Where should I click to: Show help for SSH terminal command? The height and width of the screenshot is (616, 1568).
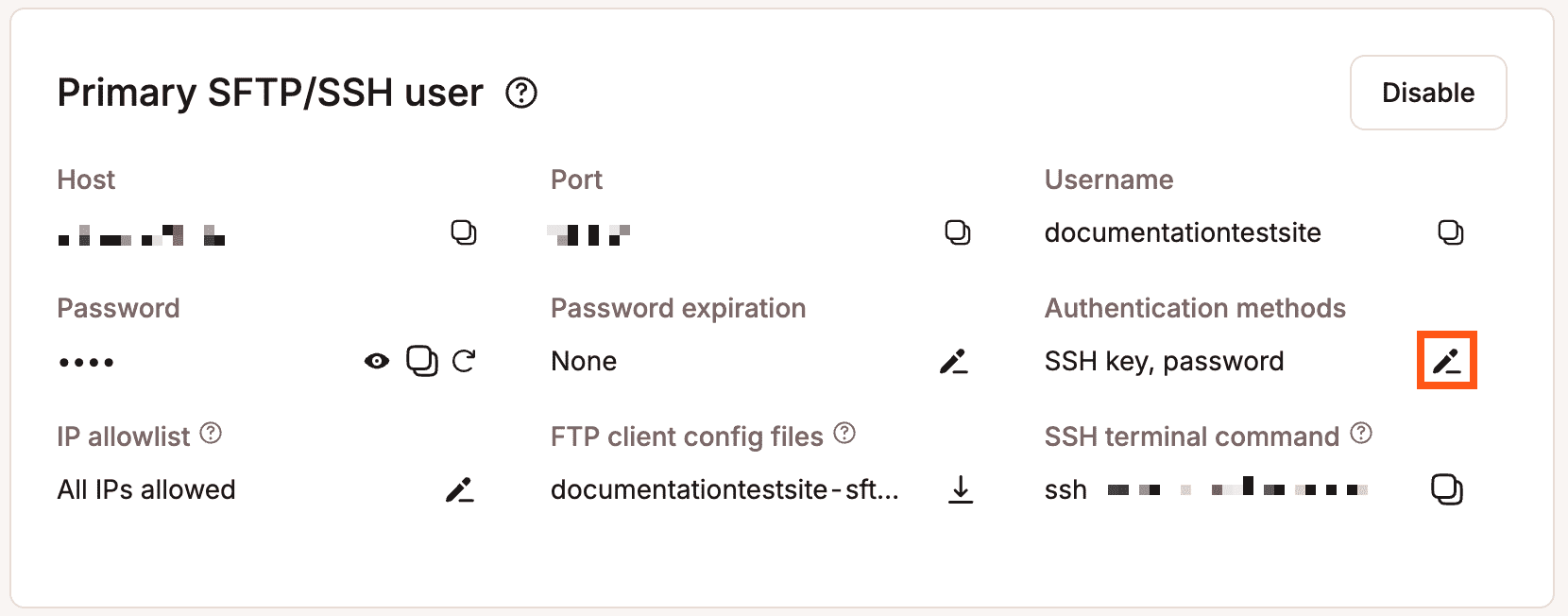[x=1361, y=434]
